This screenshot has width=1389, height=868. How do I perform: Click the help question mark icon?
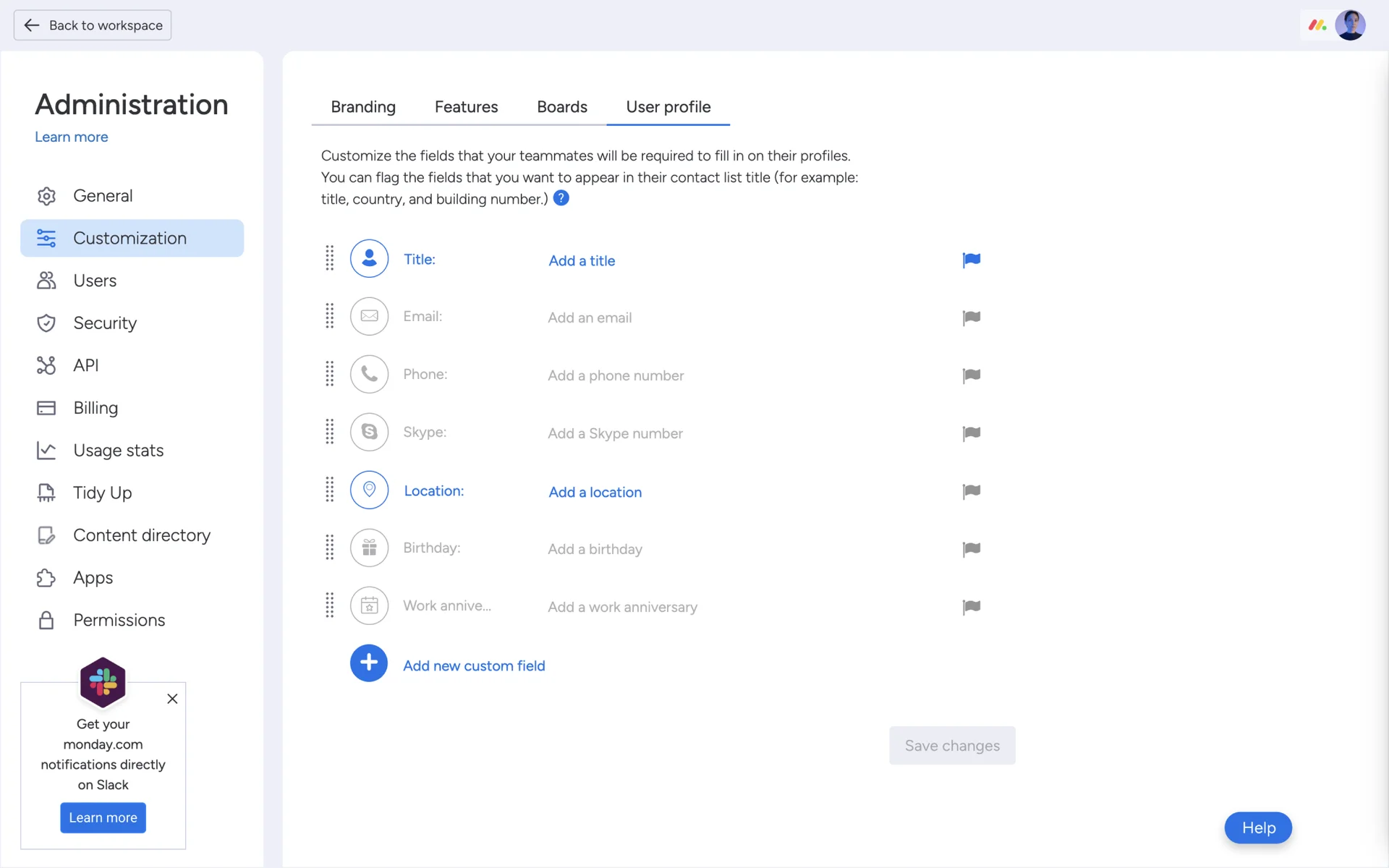(561, 198)
